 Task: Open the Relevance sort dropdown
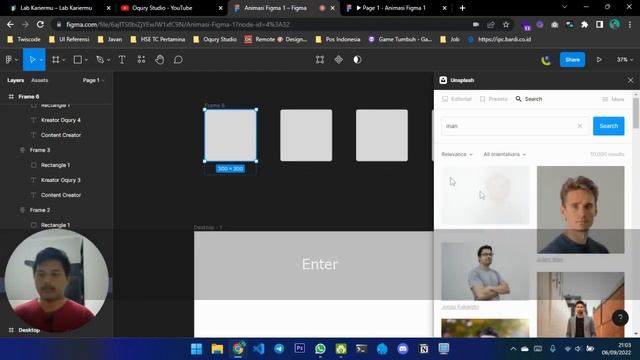tap(457, 154)
